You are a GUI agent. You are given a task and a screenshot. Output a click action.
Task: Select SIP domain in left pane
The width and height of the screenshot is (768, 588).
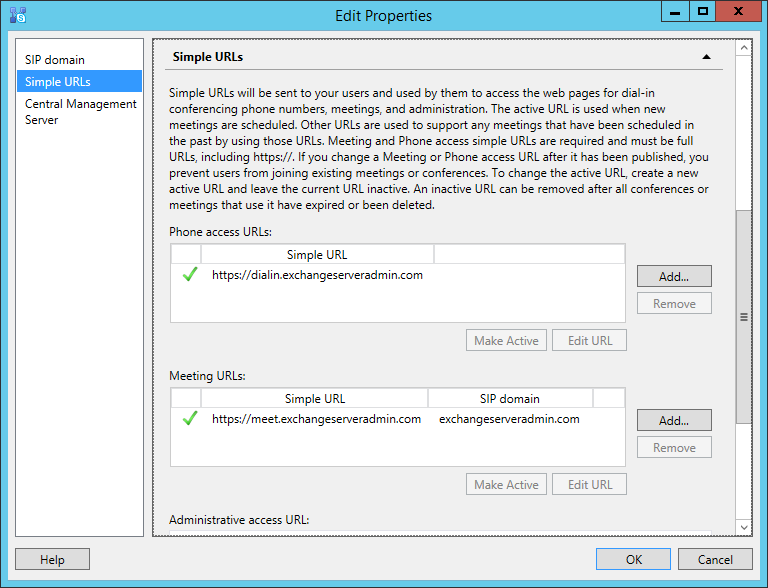coord(55,60)
